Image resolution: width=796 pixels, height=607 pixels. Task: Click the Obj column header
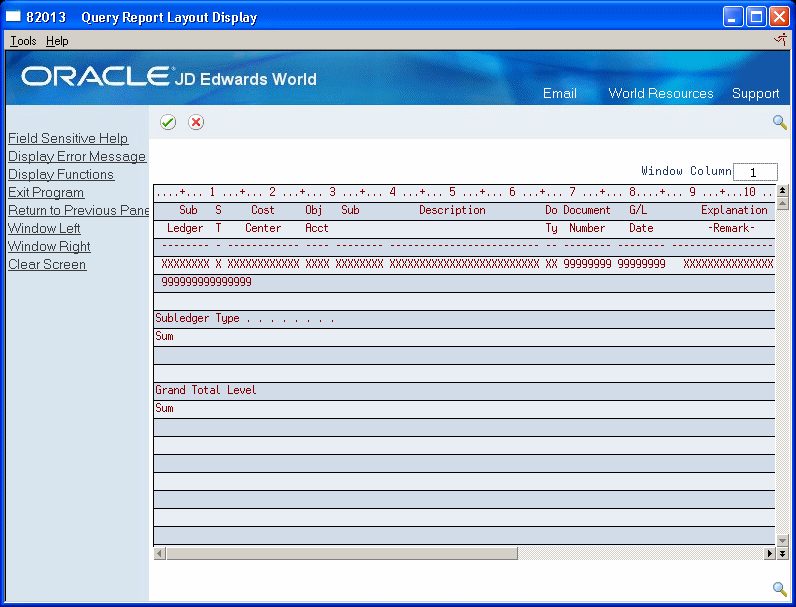pyautogui.click(x=314, y=210)
